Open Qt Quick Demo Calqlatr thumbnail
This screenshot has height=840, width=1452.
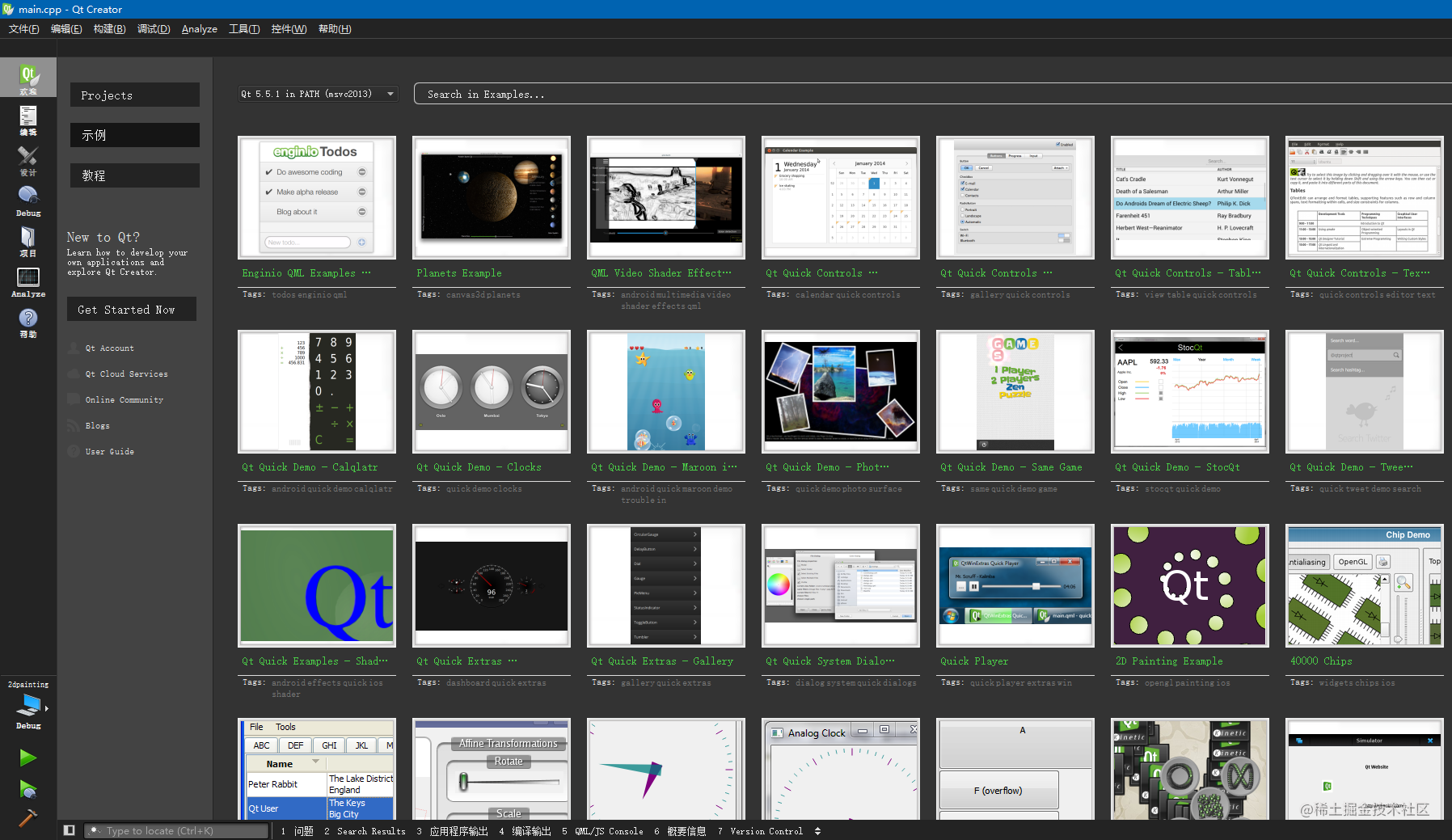click(x=317, y=391)
